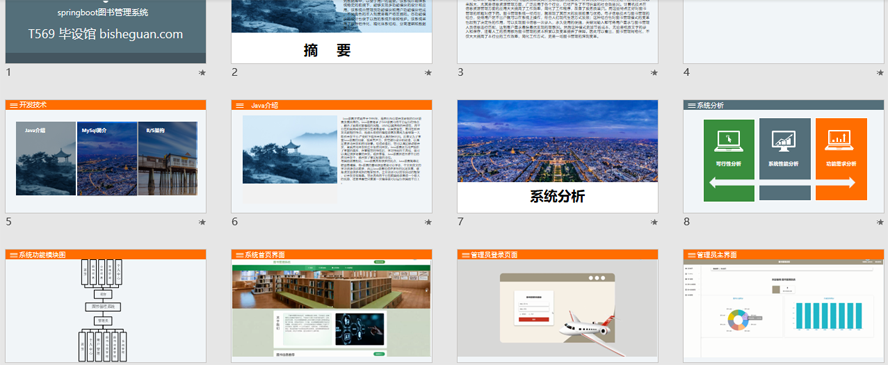
Task: Preview the transition star for slide 6
Action: point(428,222)
